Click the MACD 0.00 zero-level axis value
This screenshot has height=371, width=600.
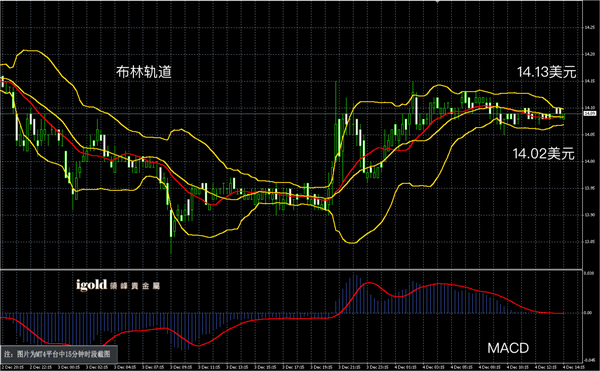588,313
